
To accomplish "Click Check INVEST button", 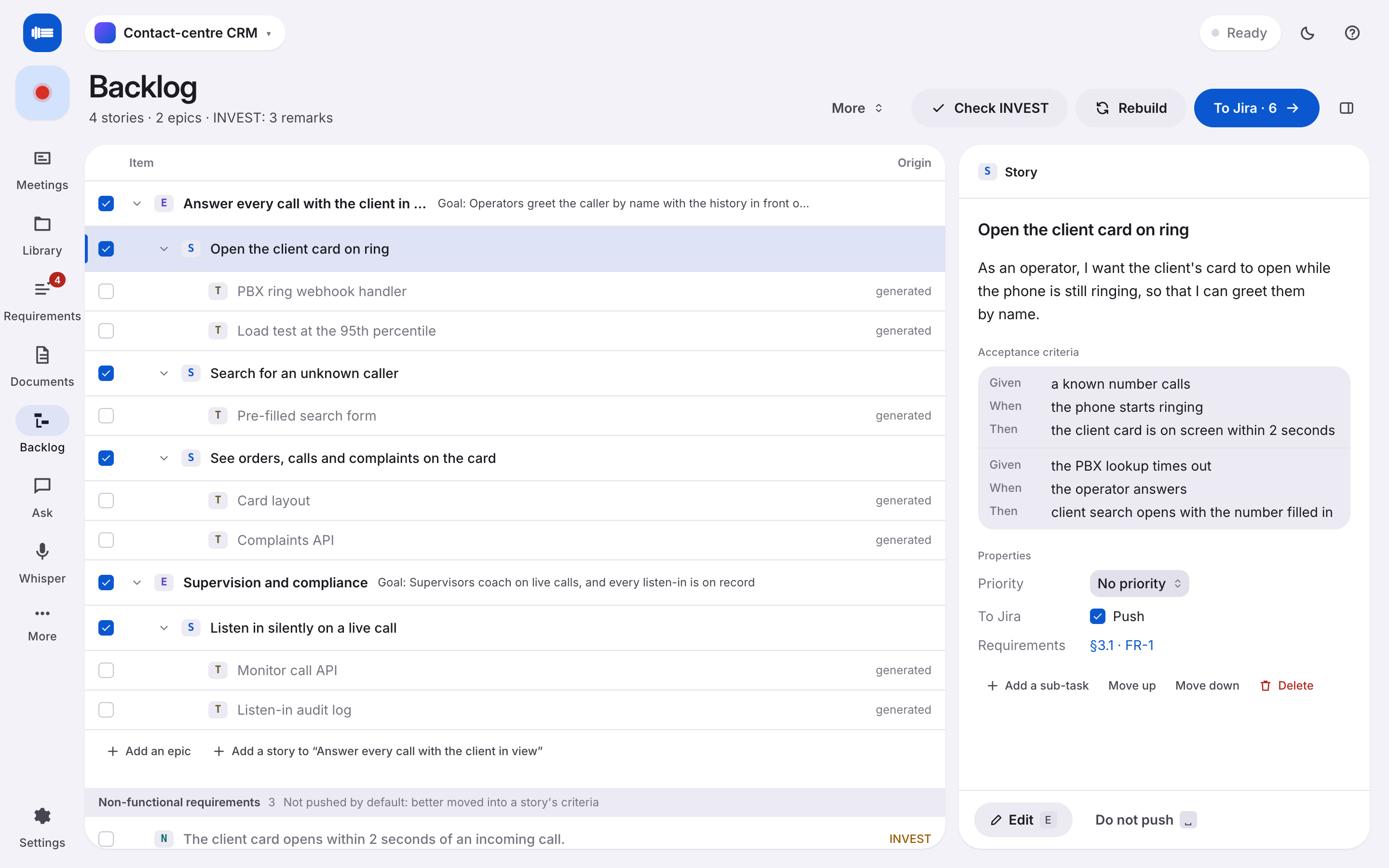I will [x=990, y=108].
